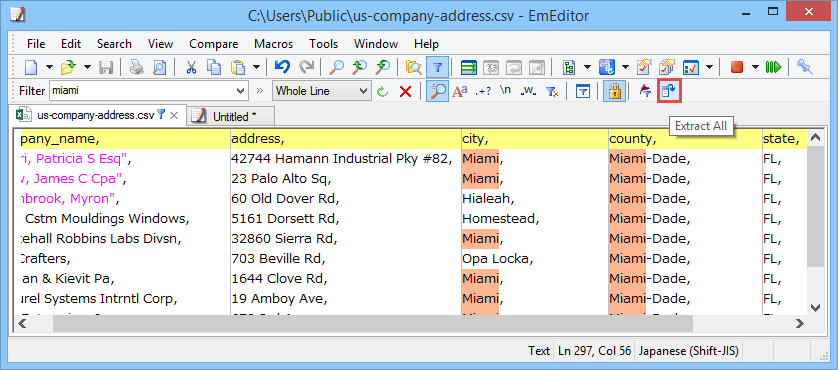Create a new file with New icon
The image size is (838, 370).
32,67
